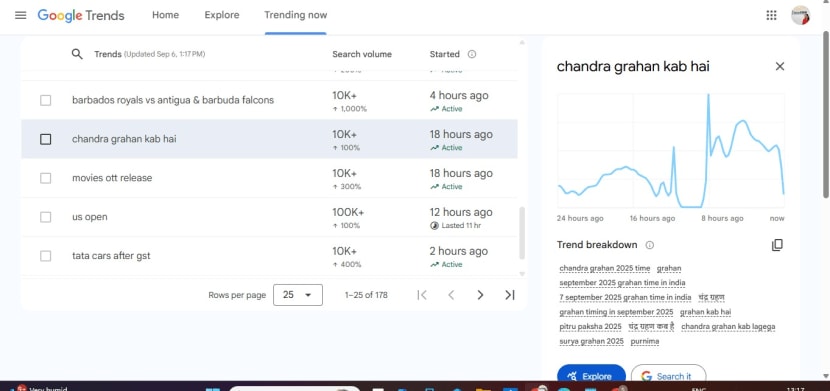Open the user account avatar
This screenshot has height=391, width=830.
click(x=800, y=15)
